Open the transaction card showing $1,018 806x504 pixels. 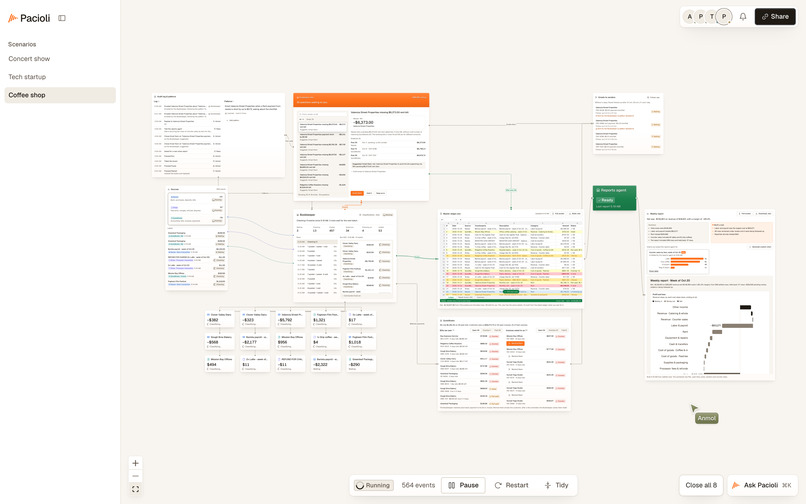[361, 341]
